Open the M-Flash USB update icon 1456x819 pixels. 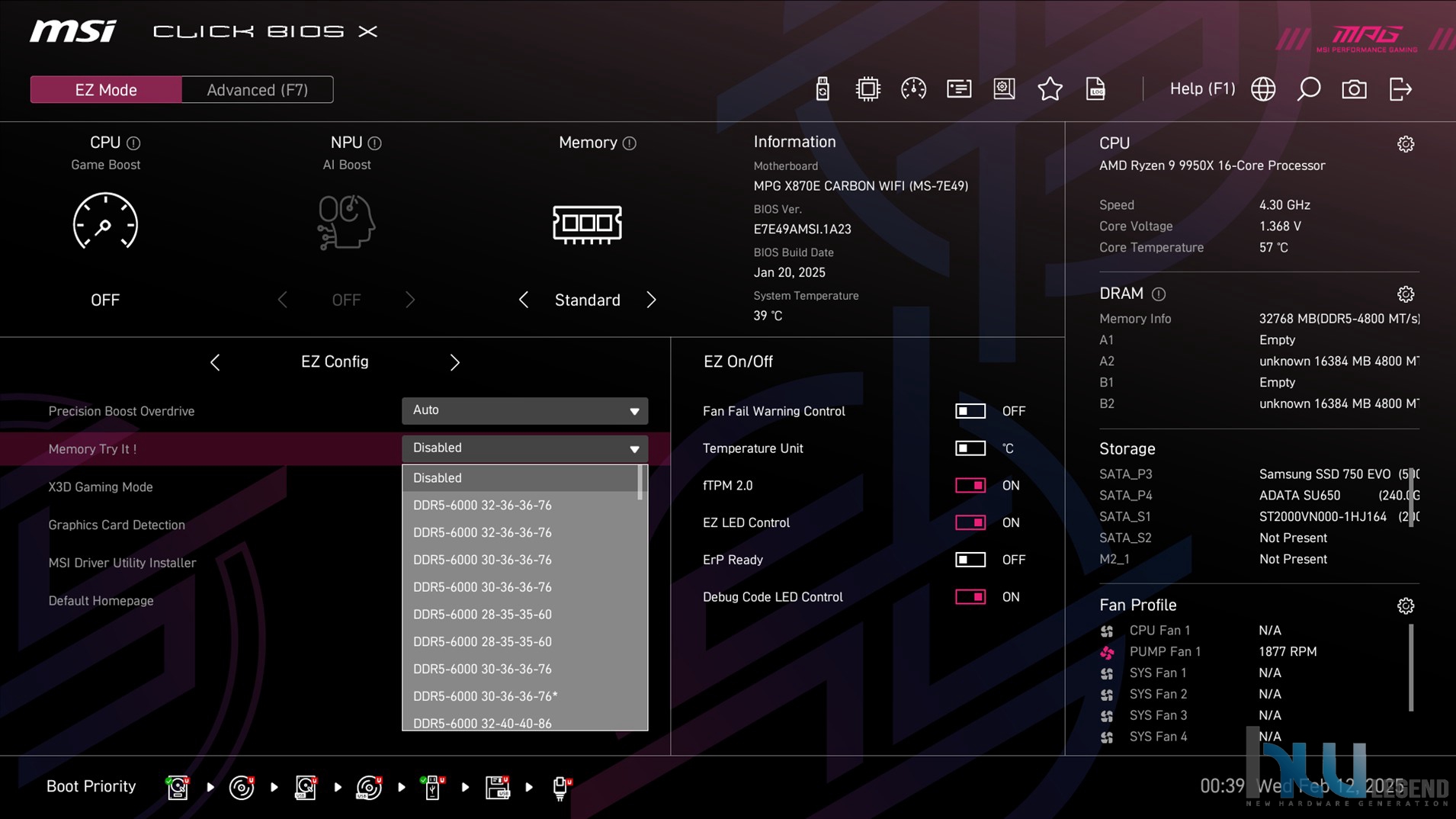(x=822, y=89)
